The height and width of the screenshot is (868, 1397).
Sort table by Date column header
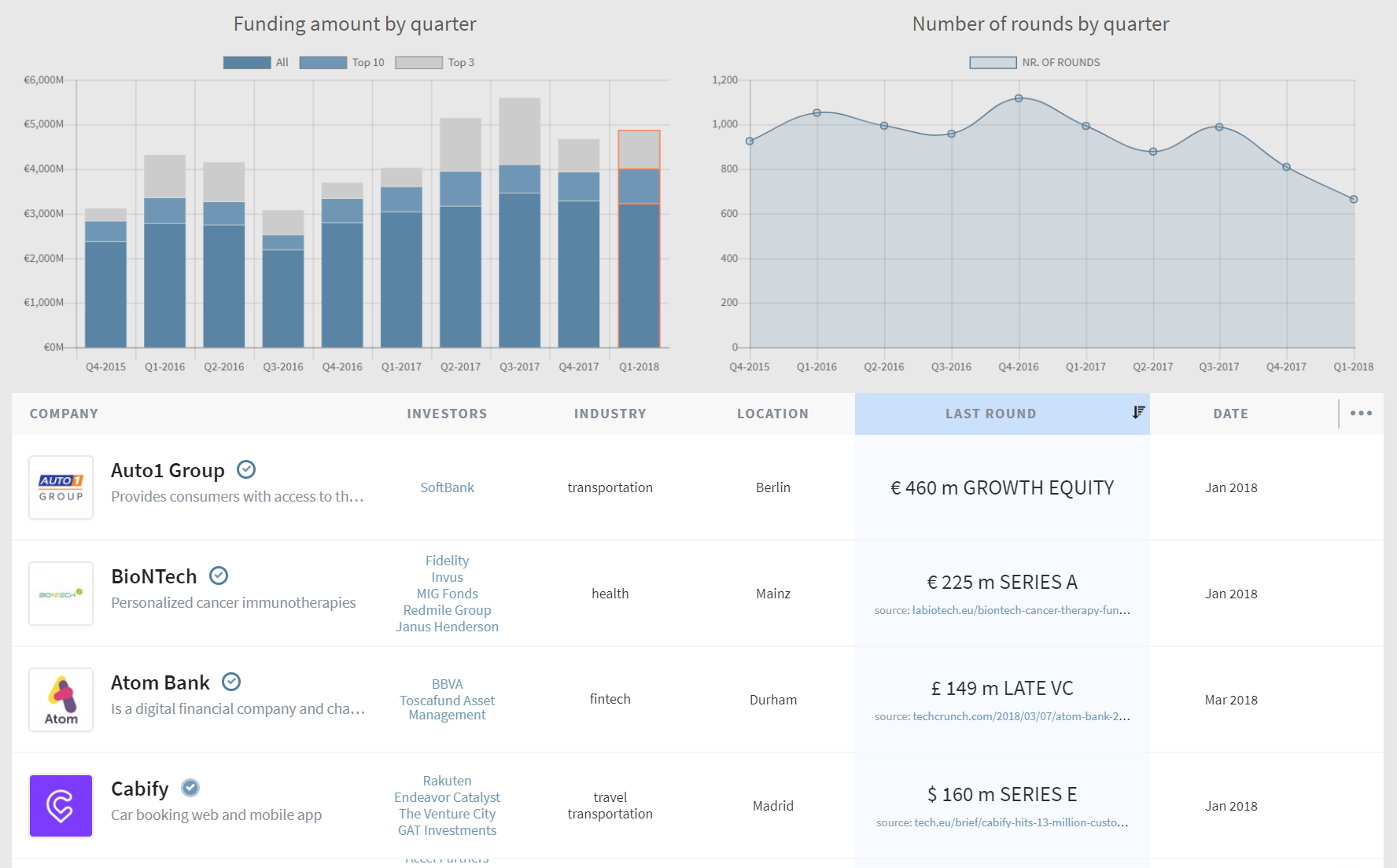point(1230,414)
